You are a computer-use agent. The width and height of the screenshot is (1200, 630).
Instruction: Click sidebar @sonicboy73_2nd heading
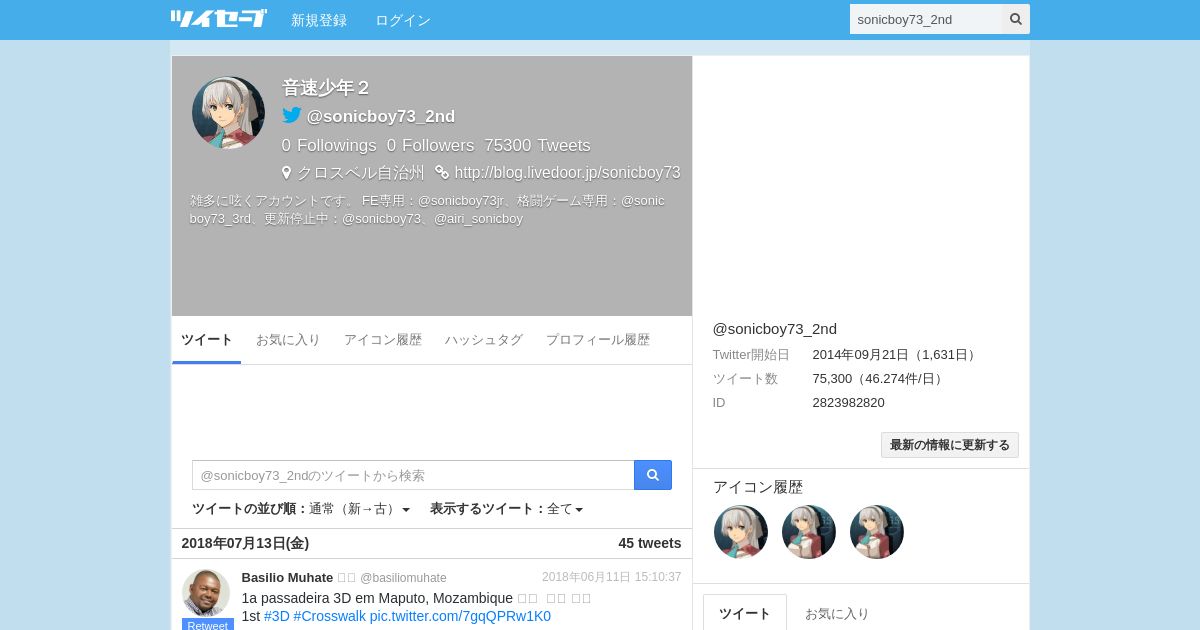tap(775, 329)
